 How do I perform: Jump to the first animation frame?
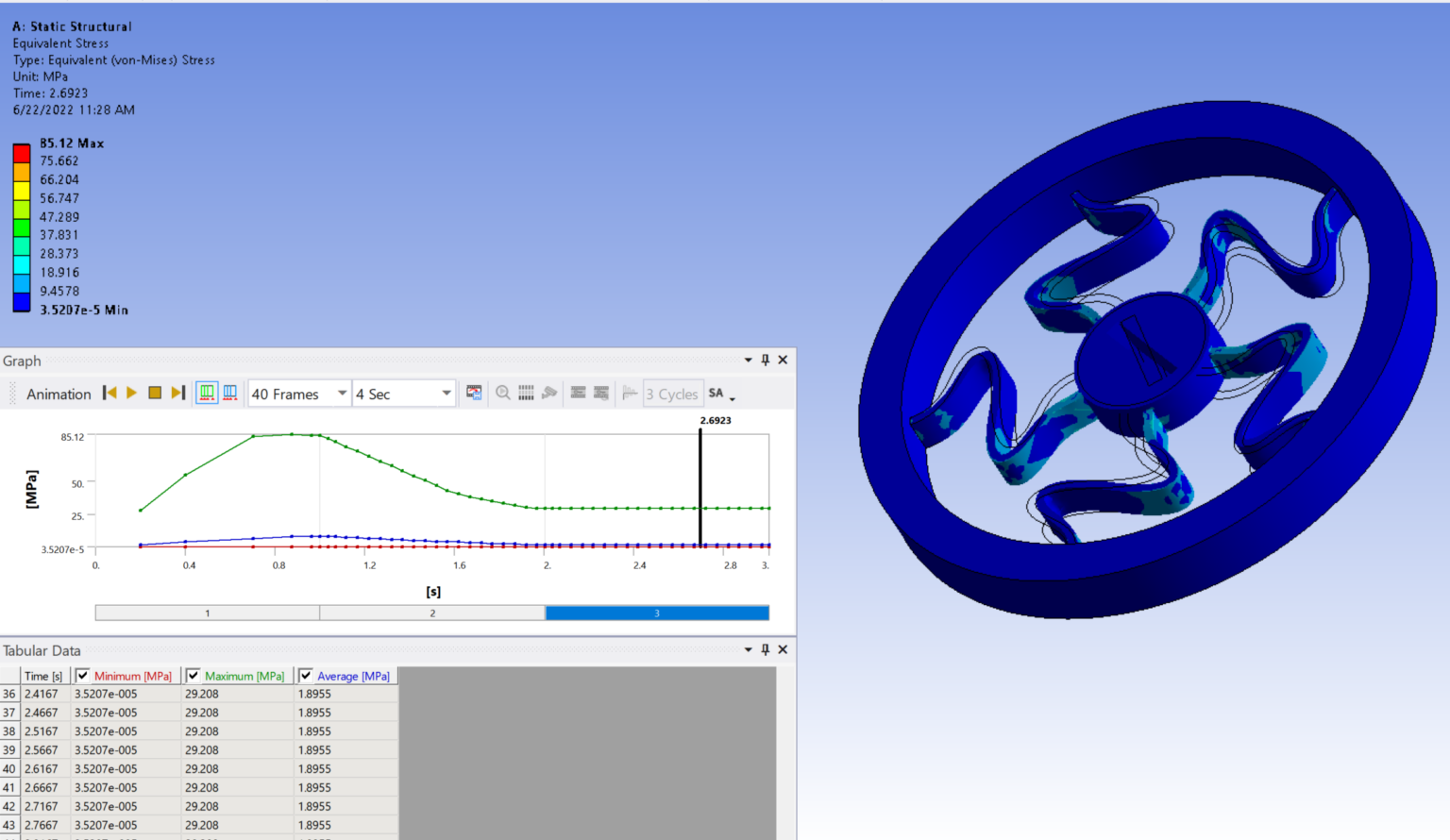pyautogui.click(x=110, y=393)
